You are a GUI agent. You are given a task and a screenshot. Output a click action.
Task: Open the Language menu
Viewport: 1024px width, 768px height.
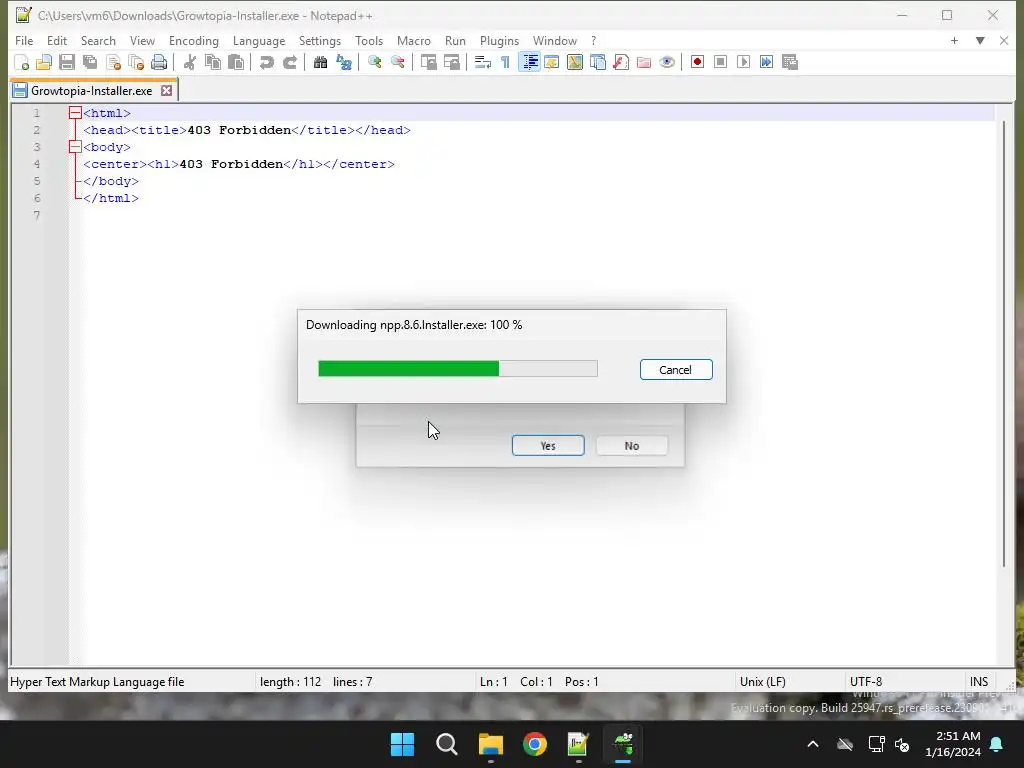point(259,40)
